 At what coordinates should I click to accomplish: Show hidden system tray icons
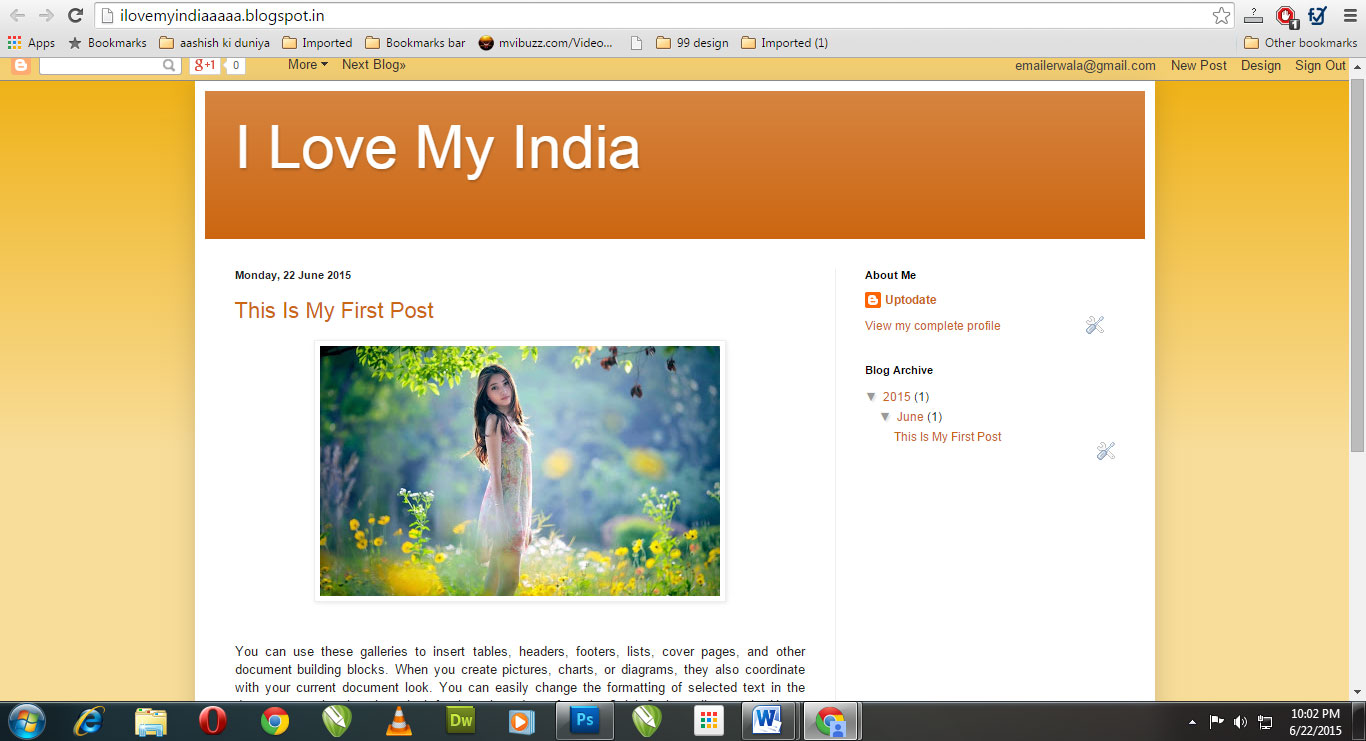[1192, 722]
